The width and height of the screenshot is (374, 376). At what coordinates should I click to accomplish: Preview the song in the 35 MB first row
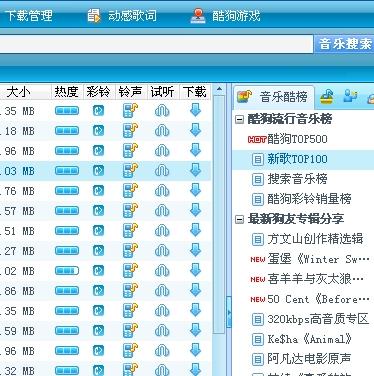coord(162,111)
